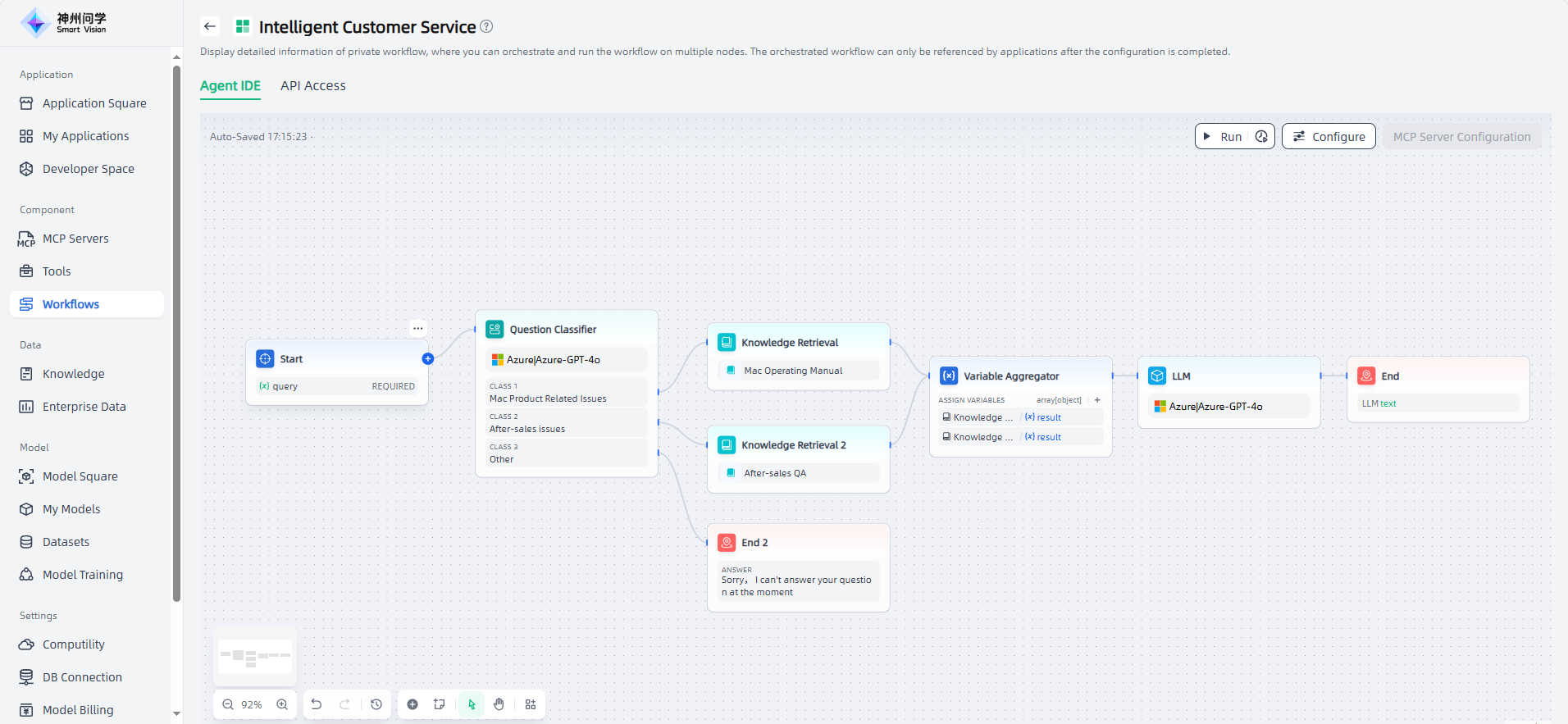This screenshot has width=1568, height=724.
Task: Open run history next to Run
Action: 1261,137
